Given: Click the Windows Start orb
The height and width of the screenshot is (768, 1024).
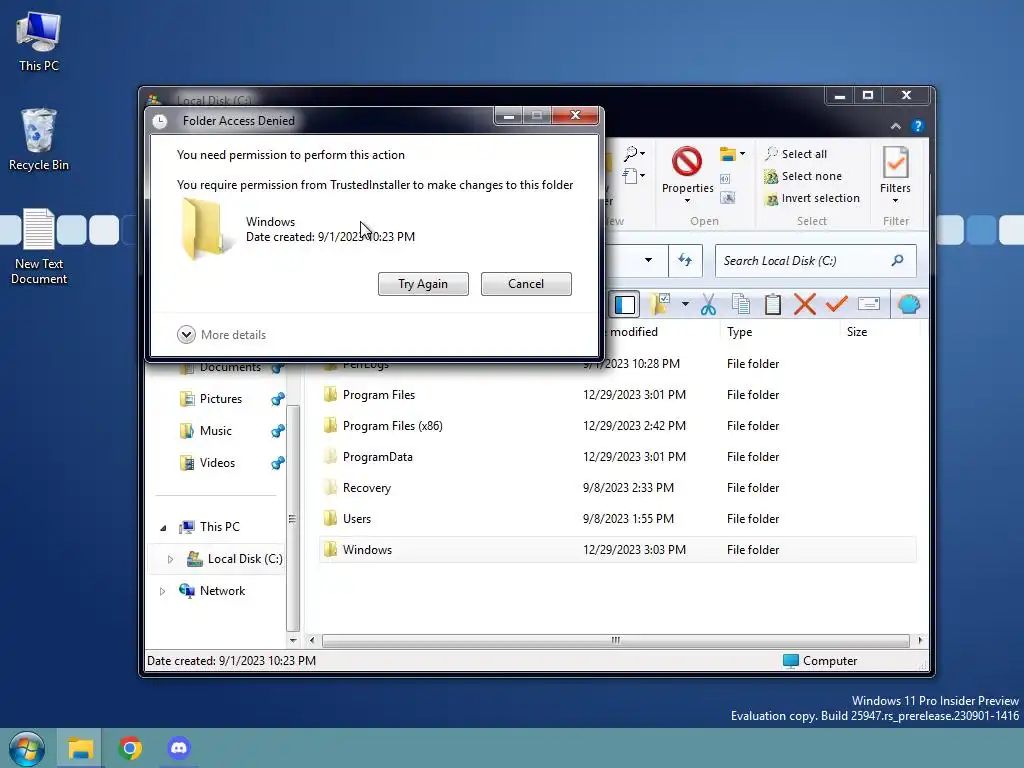Looking at the screenshot, I should (27, 748).
